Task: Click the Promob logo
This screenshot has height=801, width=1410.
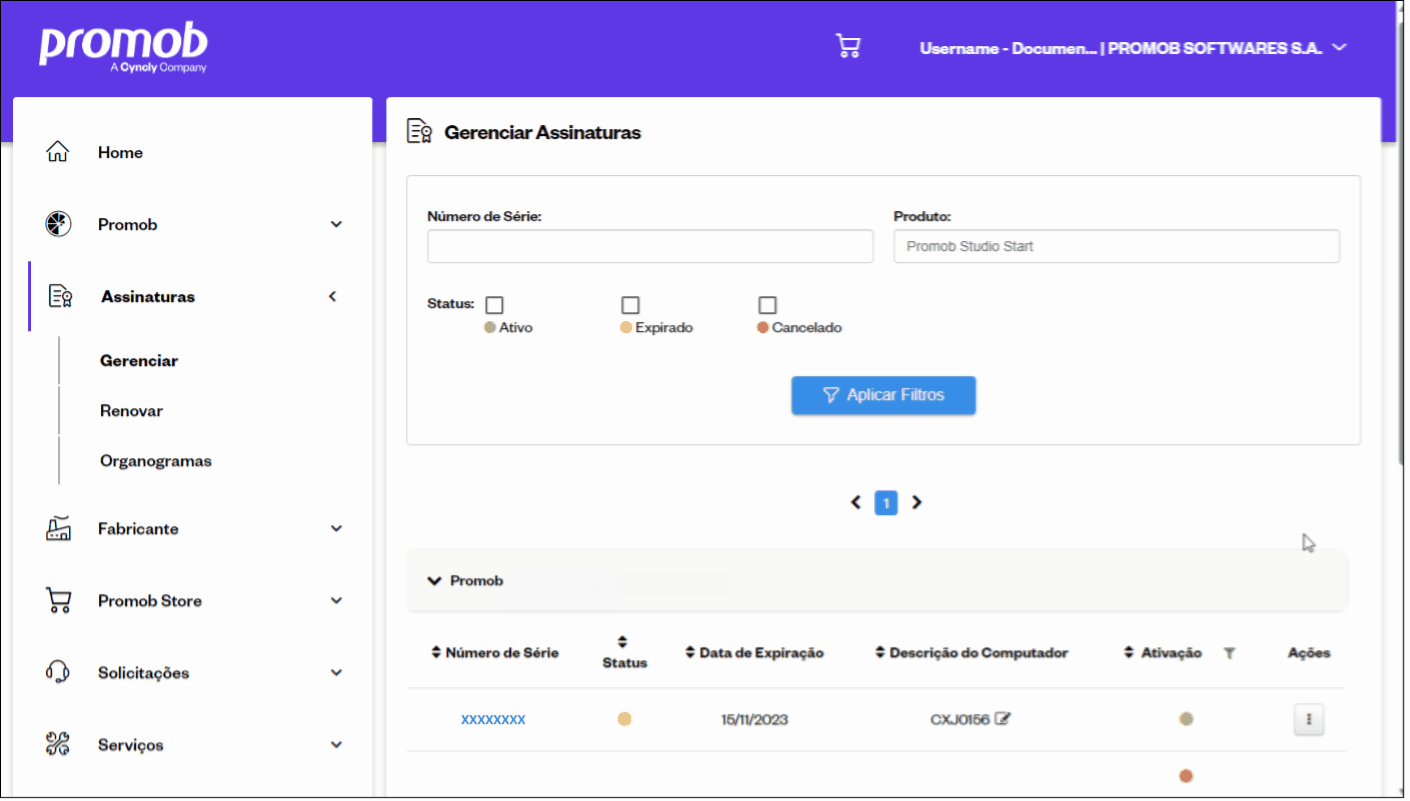Action: [x=123, y=48]
